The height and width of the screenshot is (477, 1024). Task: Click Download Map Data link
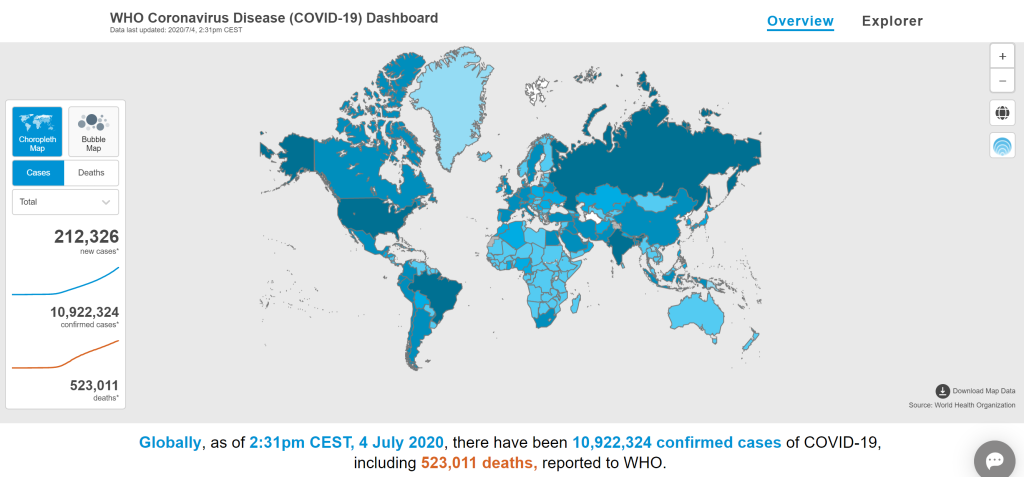tap(984, 391)
